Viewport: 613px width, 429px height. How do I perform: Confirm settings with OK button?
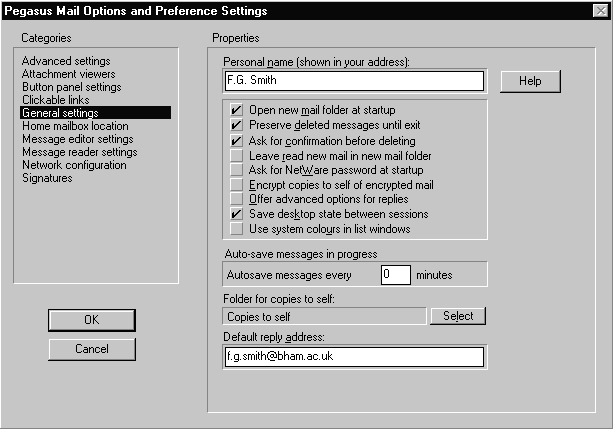(92, 320)
